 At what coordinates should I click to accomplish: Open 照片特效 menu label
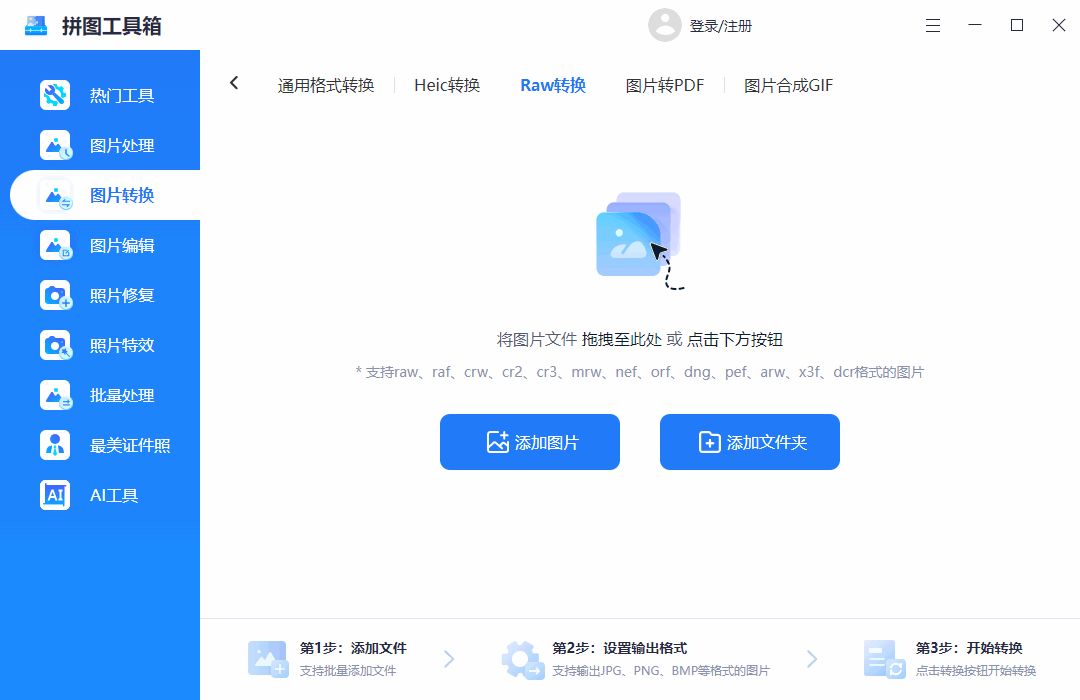[x=122, y=345]
